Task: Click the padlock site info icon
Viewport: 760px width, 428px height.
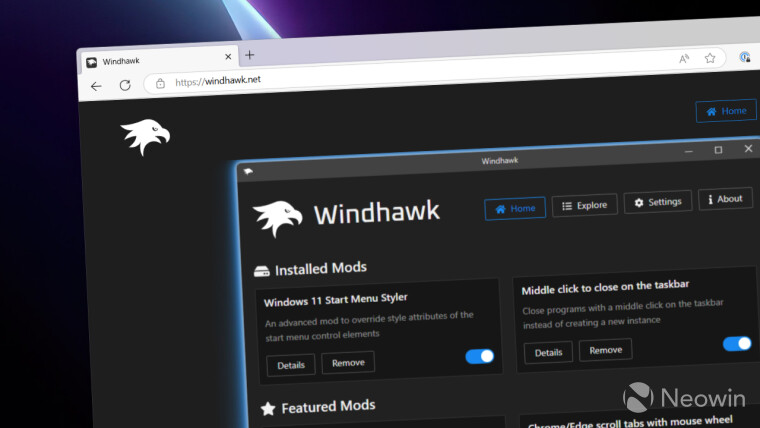Action: tap(160, 83)
